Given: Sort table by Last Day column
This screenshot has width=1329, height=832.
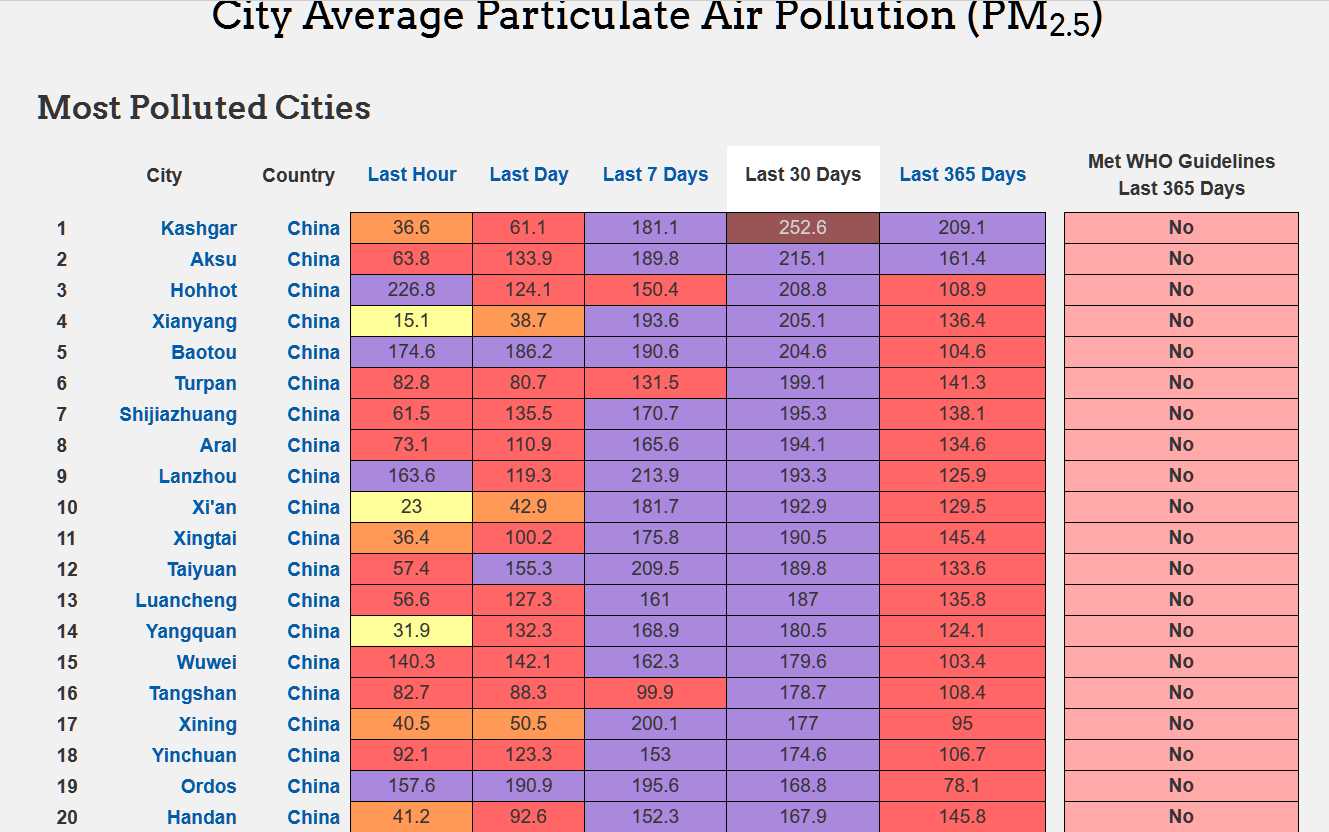Looking at the screenshot, I should click(528, 175).
